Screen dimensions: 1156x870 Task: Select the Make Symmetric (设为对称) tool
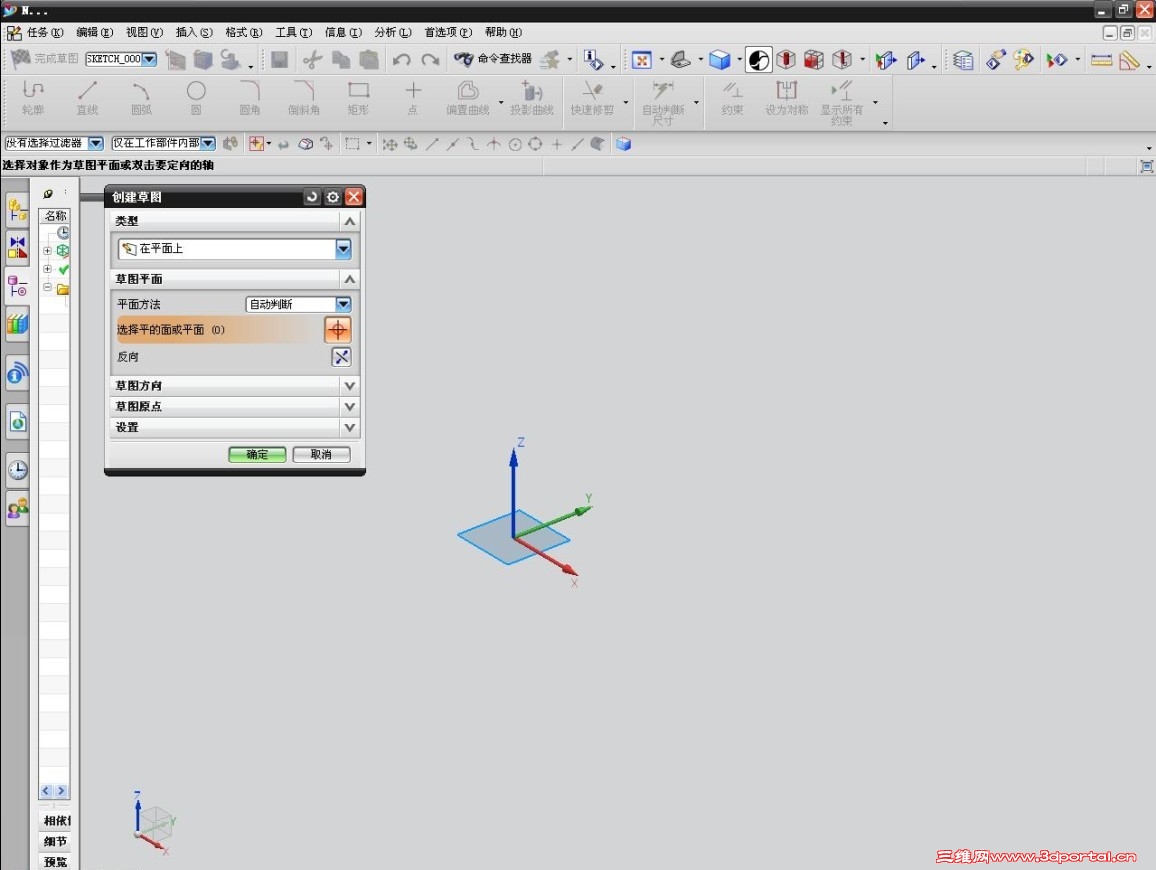click(786, 98)
